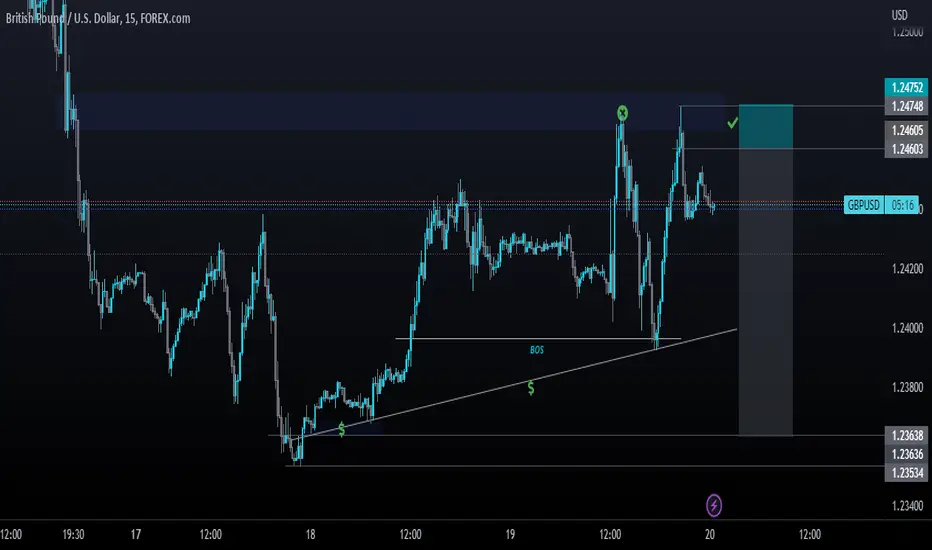The height and width of the screenshot is (550, 932).
Task: Open the purple lightning event icon
Action: (714, 505)
